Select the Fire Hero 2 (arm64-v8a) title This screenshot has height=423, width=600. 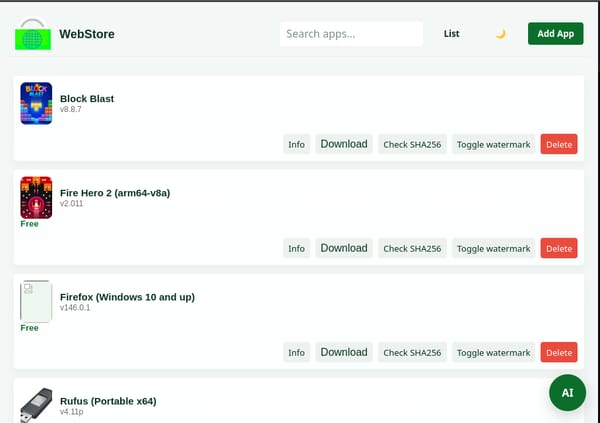pos(115,193)
